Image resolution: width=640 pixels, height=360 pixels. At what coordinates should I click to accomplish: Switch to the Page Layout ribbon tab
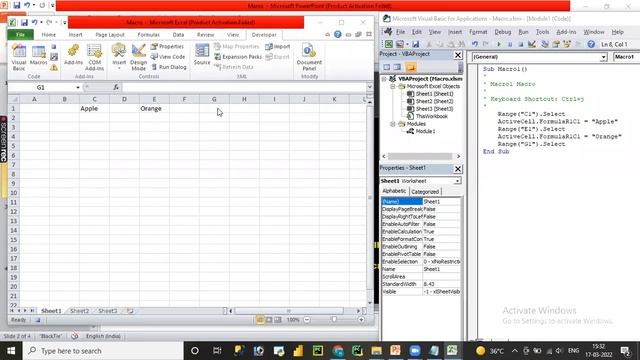point(110,35)
